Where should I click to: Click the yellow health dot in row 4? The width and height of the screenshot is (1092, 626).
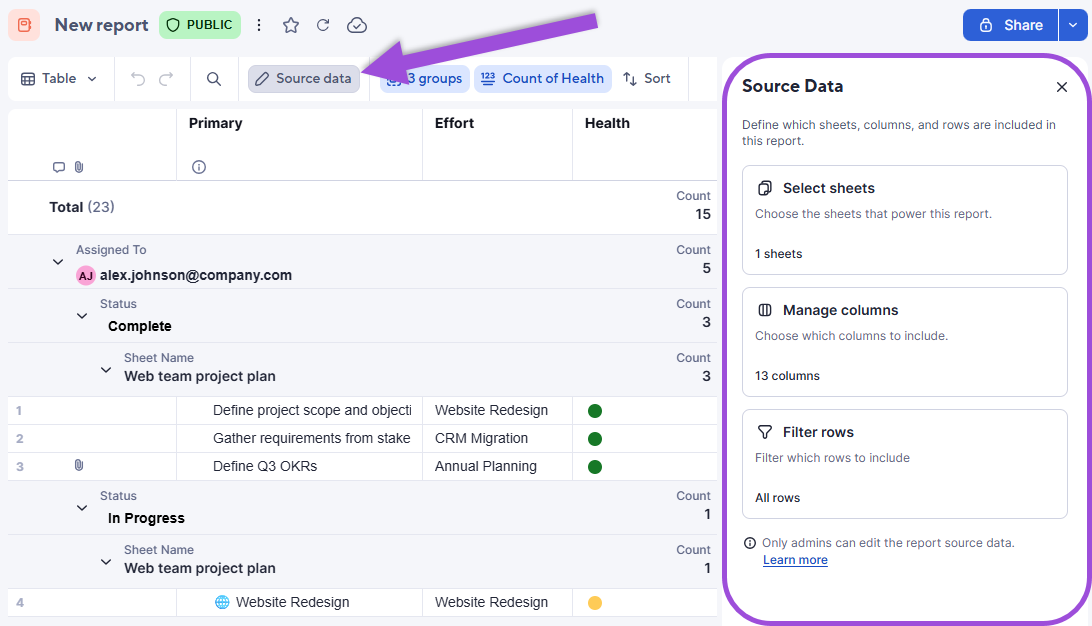tap(595, 603)
